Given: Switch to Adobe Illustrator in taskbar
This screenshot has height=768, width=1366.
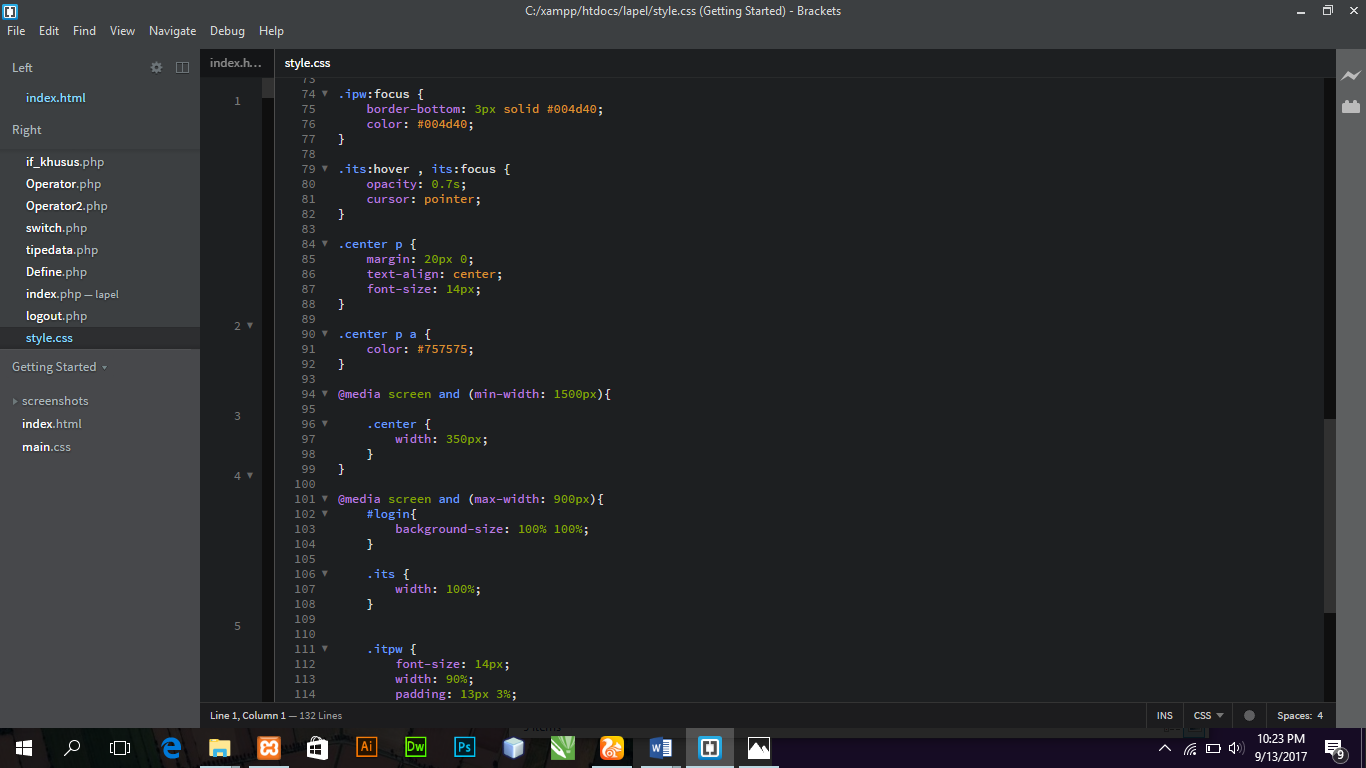Looking at the screenshot, I should [x=367, y=748].
